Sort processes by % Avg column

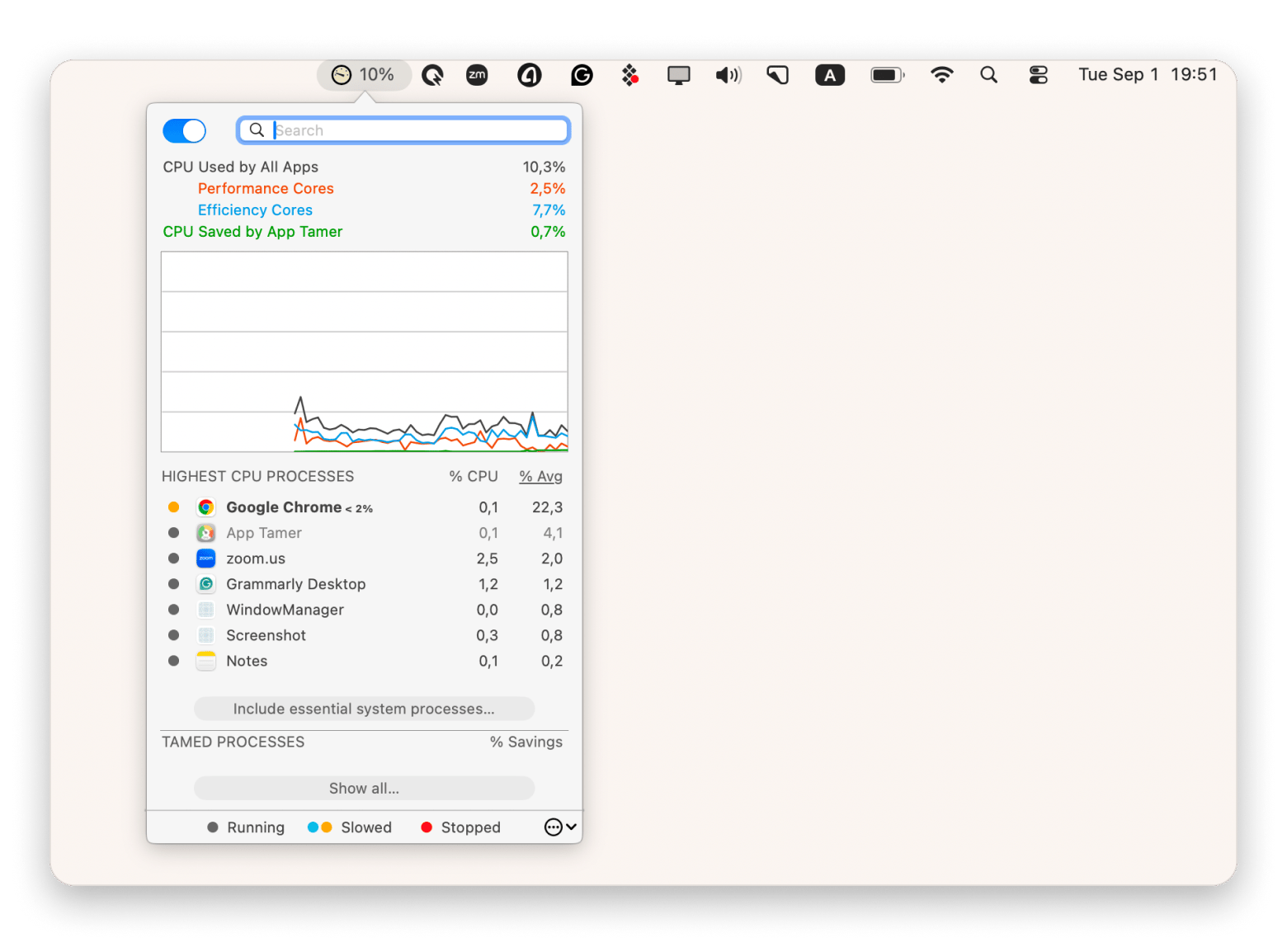click(540, 476)
